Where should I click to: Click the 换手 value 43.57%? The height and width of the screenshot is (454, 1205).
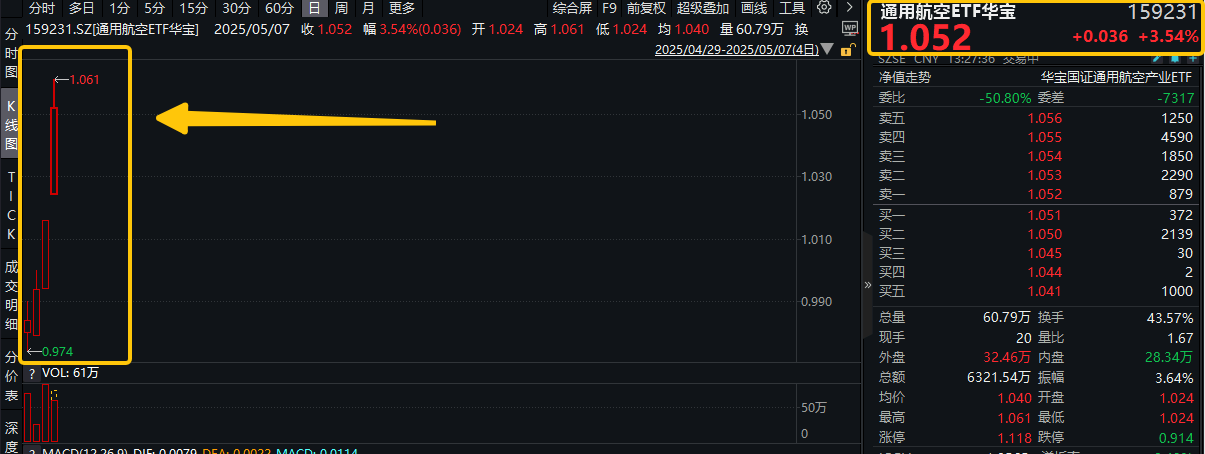1168,318
